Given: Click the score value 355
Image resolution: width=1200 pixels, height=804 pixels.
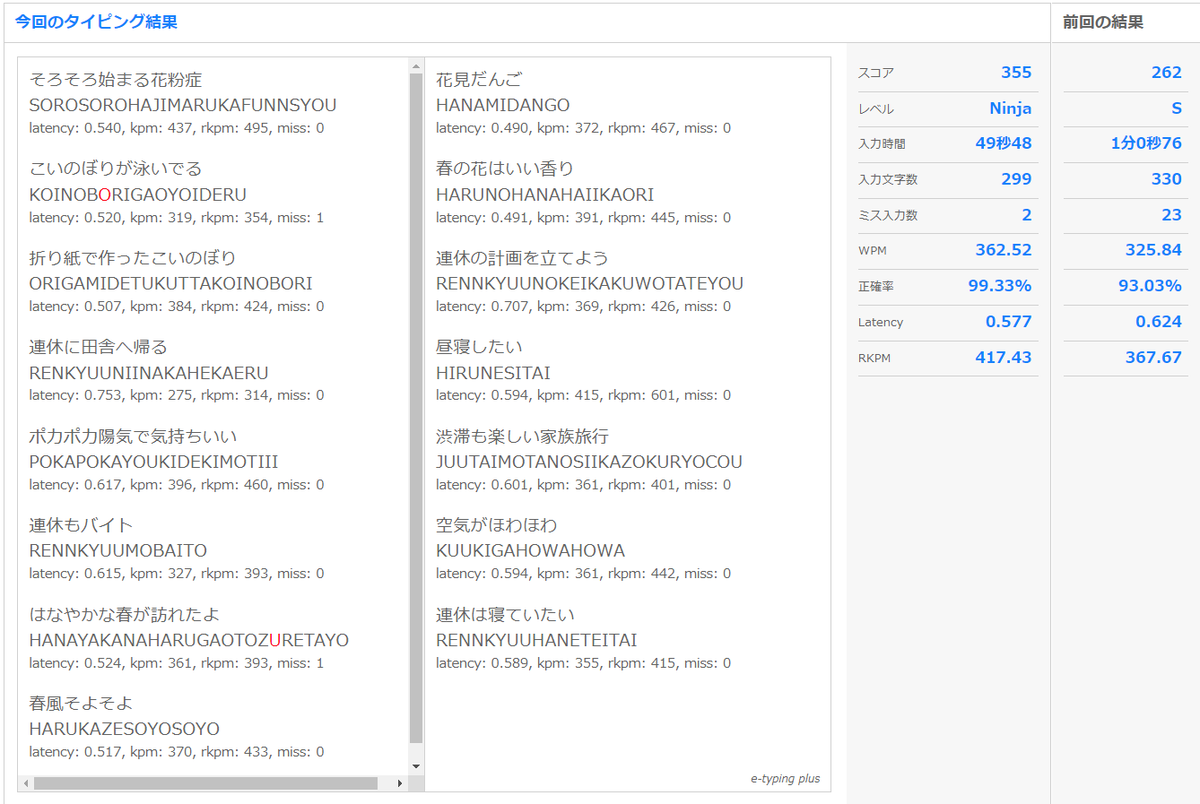Looking at the screenshot, I should (x=1016, y=72).
